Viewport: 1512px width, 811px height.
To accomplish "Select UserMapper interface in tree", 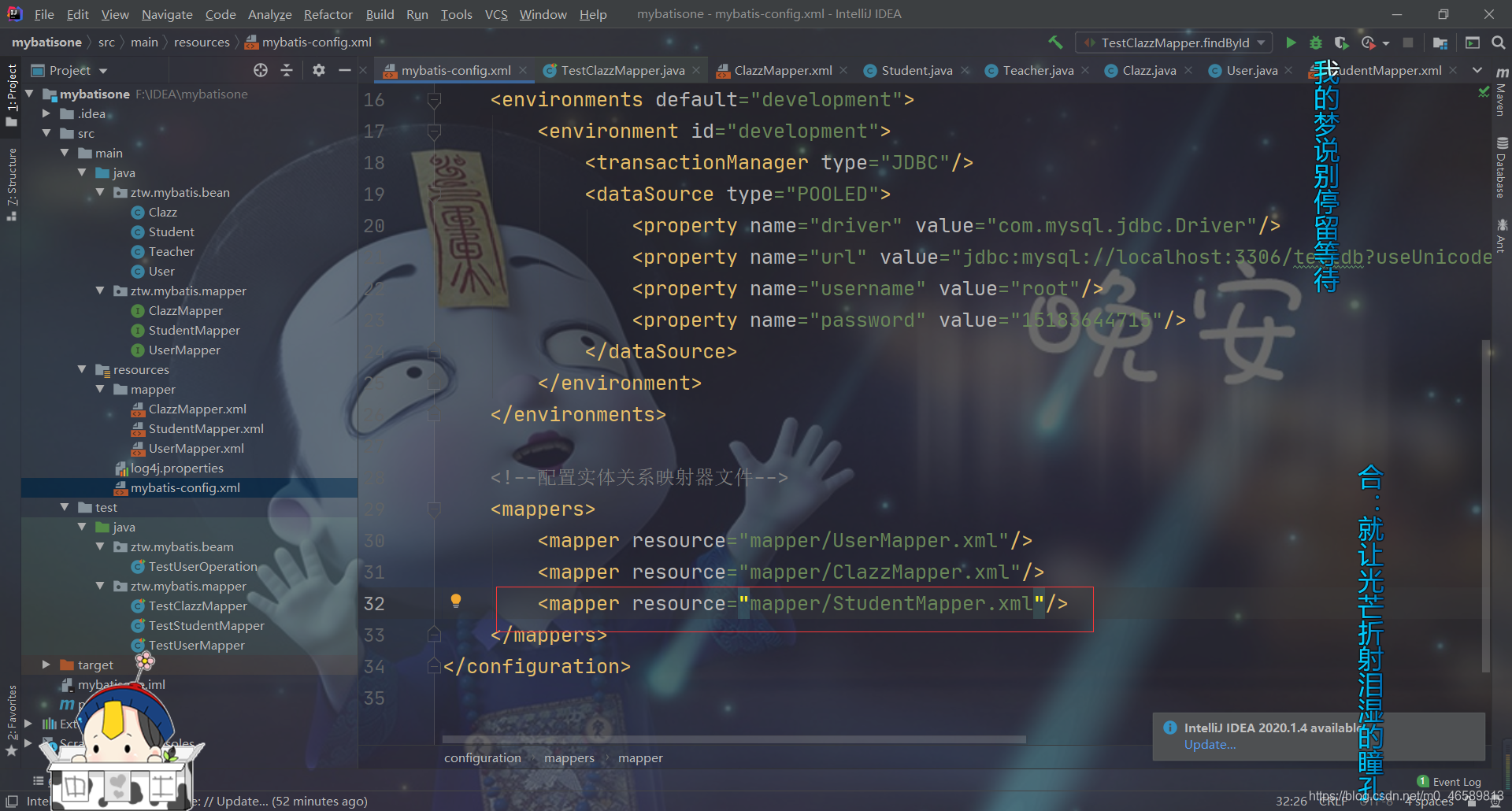I will [184, 350].
